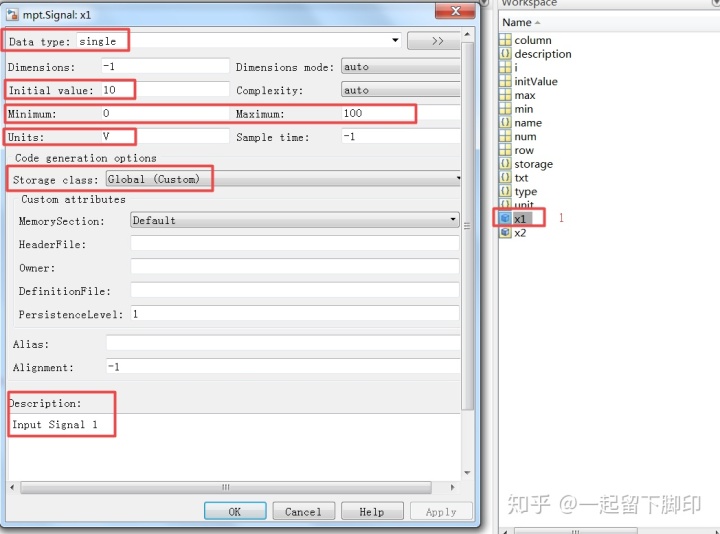Click the Help button
The height and width of the screenshot is (534, 720).
pos(372,511)
